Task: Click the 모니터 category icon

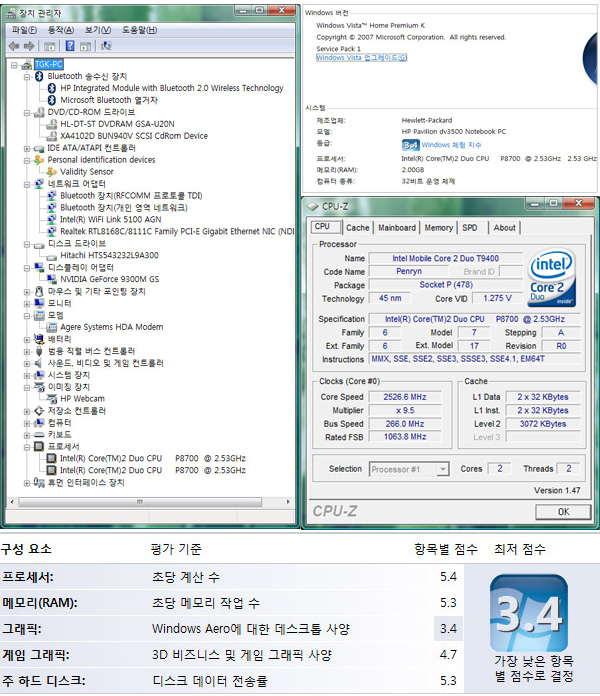Action: [x=39, y=303]
